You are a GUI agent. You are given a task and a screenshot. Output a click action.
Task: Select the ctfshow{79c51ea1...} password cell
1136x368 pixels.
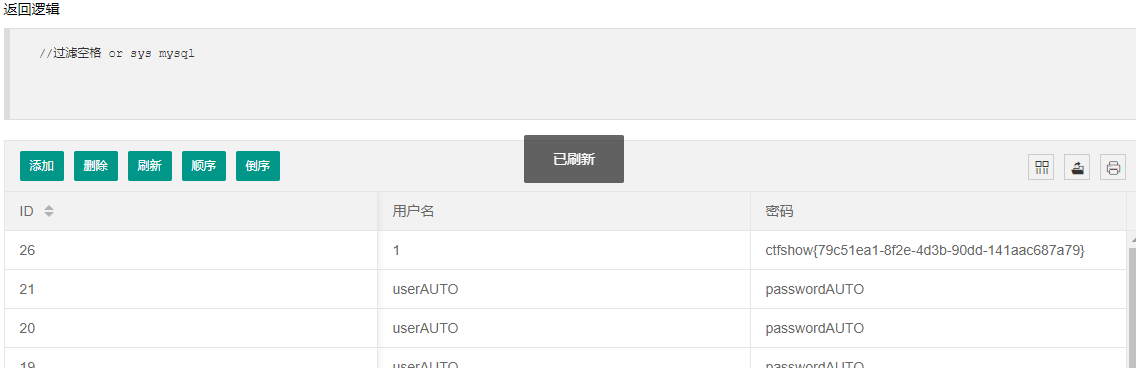point(939,251)
